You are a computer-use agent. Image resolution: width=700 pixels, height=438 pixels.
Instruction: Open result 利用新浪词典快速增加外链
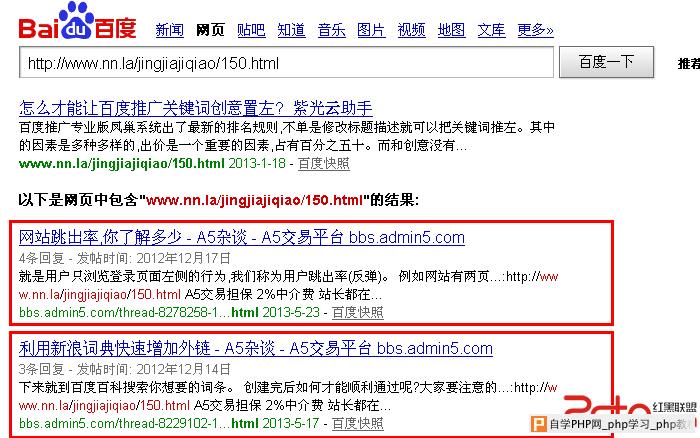coord(256,348)
